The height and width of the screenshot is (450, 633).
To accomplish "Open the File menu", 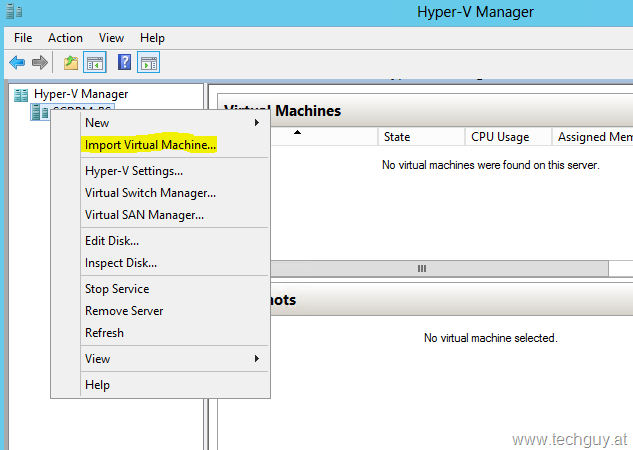I will [23, 38].
